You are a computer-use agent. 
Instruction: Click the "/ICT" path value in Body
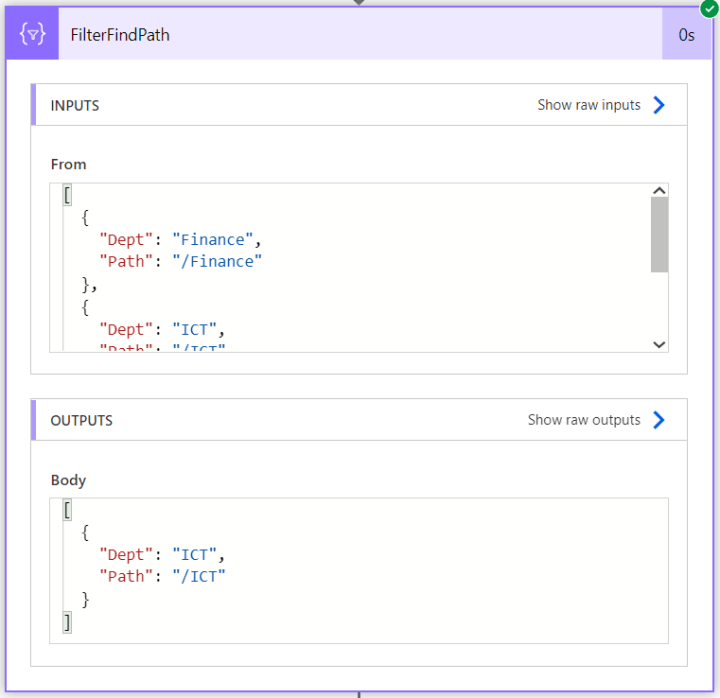[x=199, y=577]
